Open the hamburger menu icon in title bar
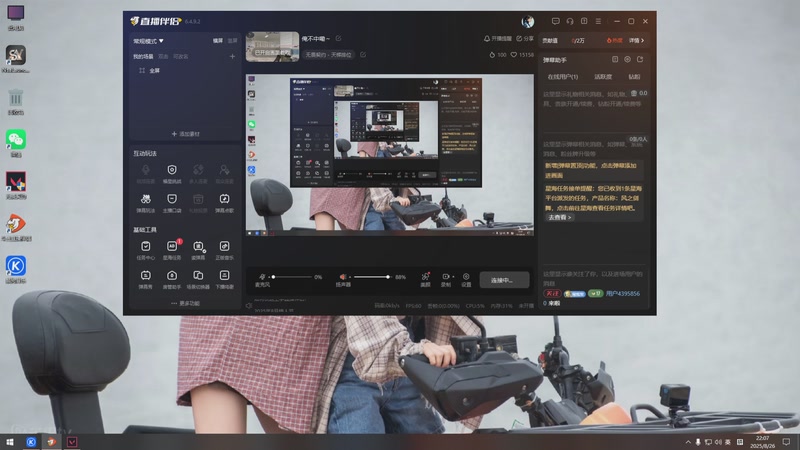The height and width of the screenshot is (450, 800). point(598,21)
